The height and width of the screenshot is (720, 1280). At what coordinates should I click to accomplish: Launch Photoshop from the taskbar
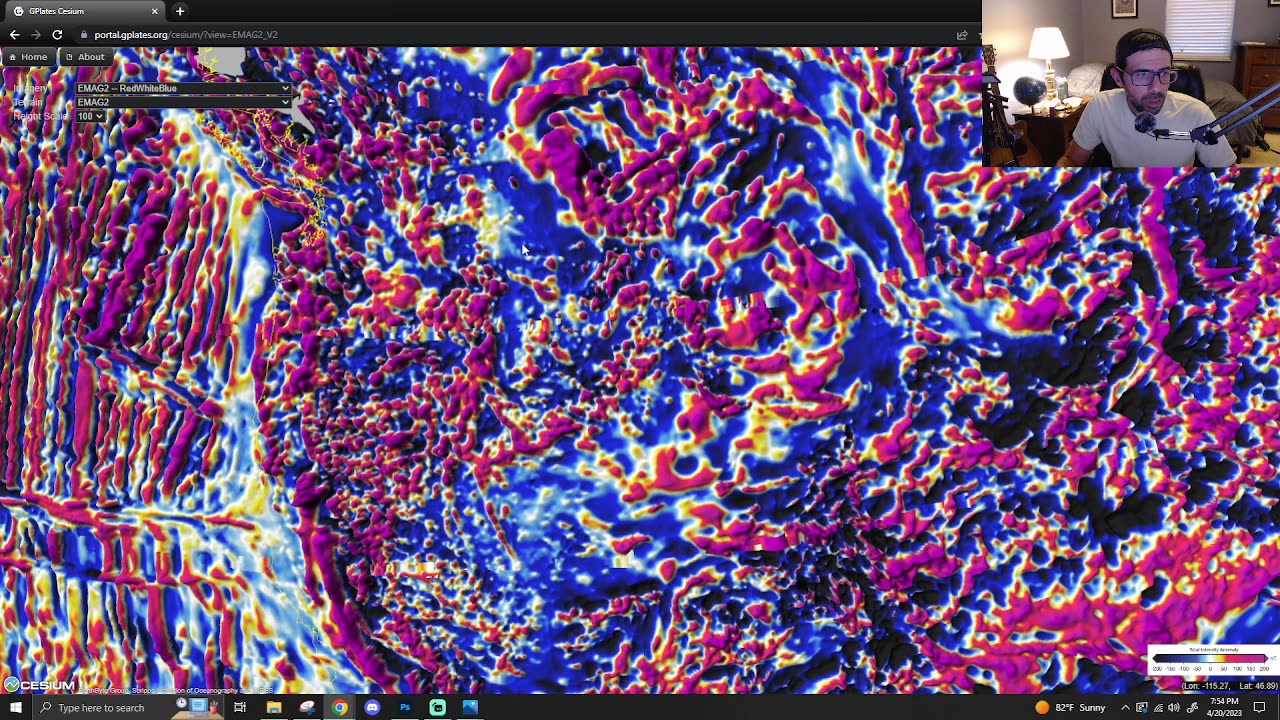(x=405, y=708)
